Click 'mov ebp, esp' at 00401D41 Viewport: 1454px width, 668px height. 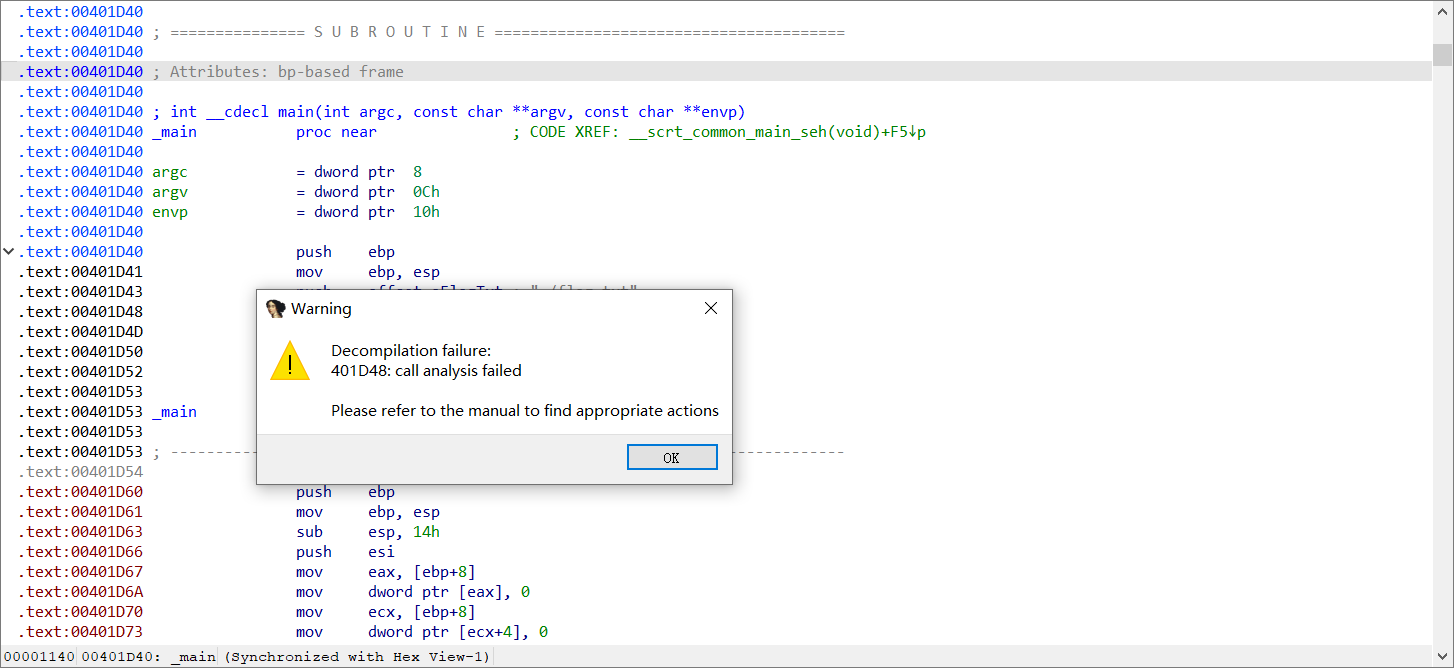pos(368,272)
